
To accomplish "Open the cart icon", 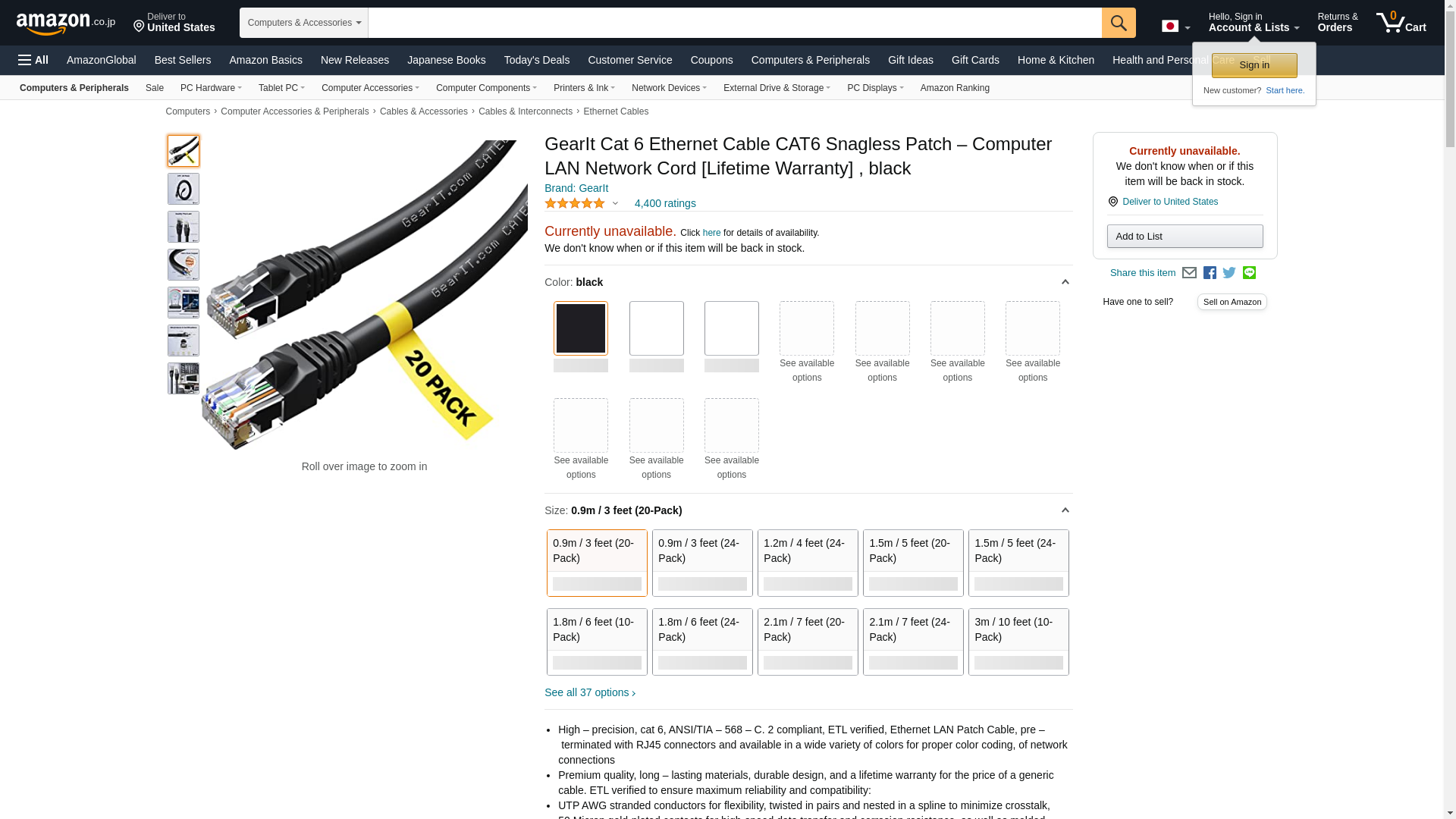I will point(1401,22).
